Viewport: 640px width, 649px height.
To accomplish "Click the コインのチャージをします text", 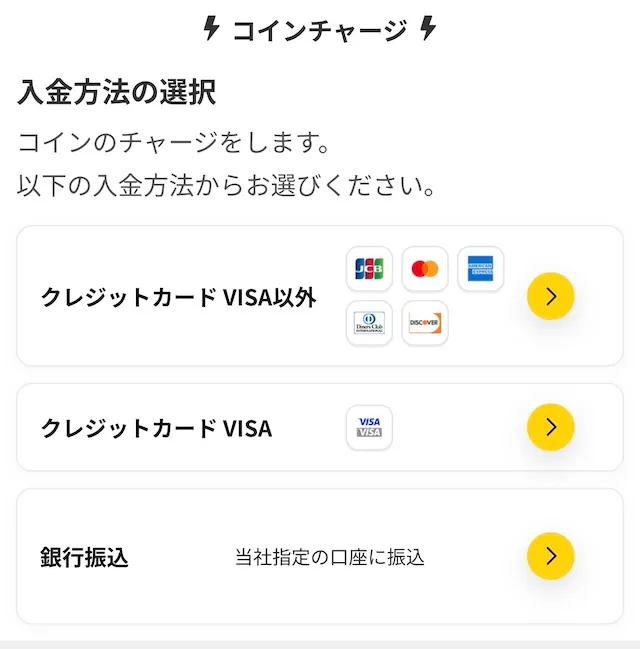I will (x=174, y=142).
